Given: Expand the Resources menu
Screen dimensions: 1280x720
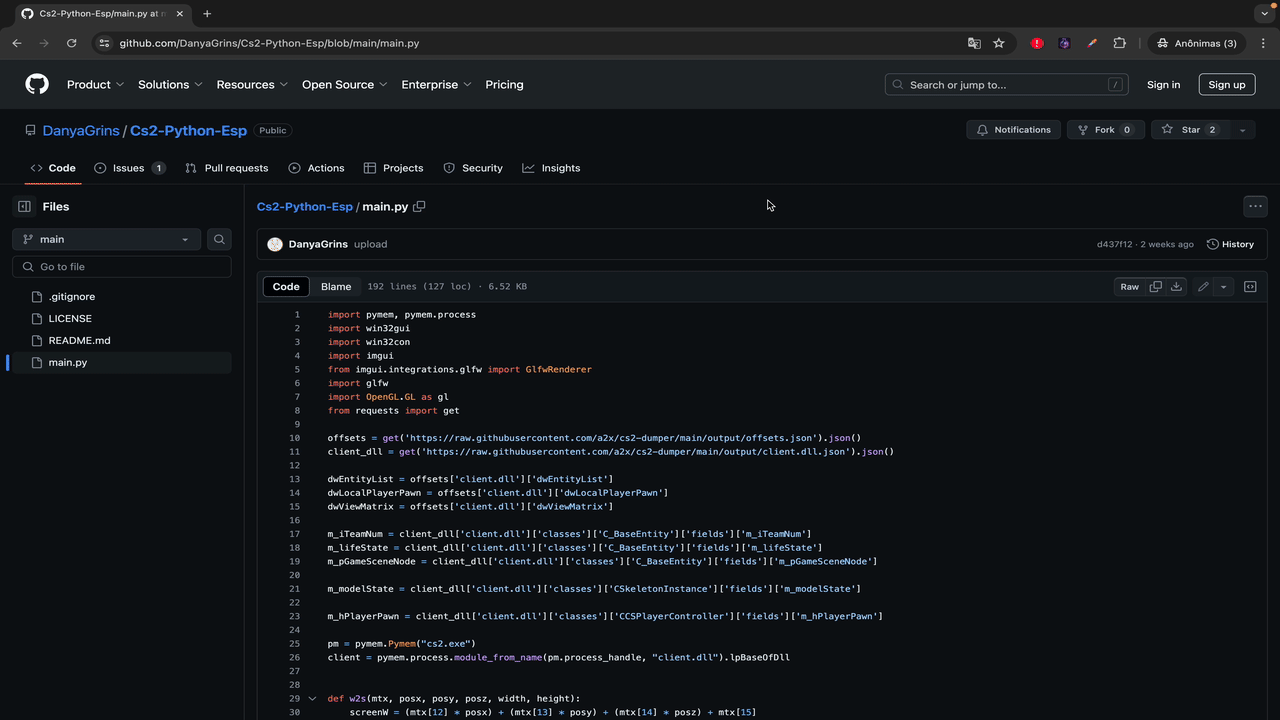Looking at the screenshot, I should point(252,85).
